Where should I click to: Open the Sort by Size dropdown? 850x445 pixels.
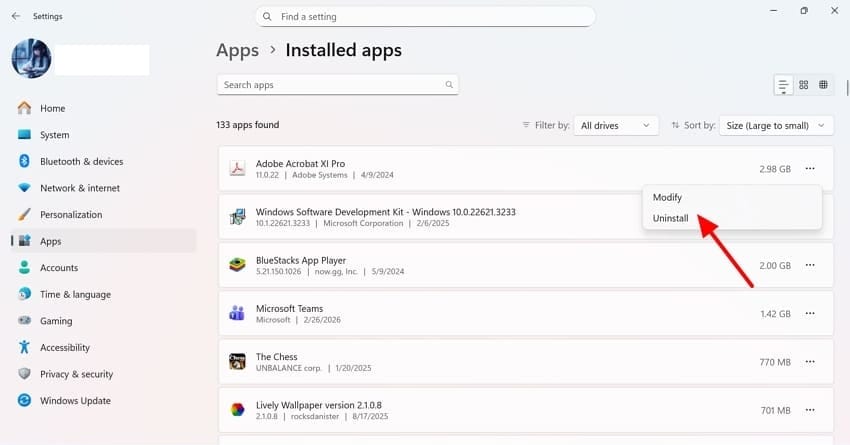[776, 125]
